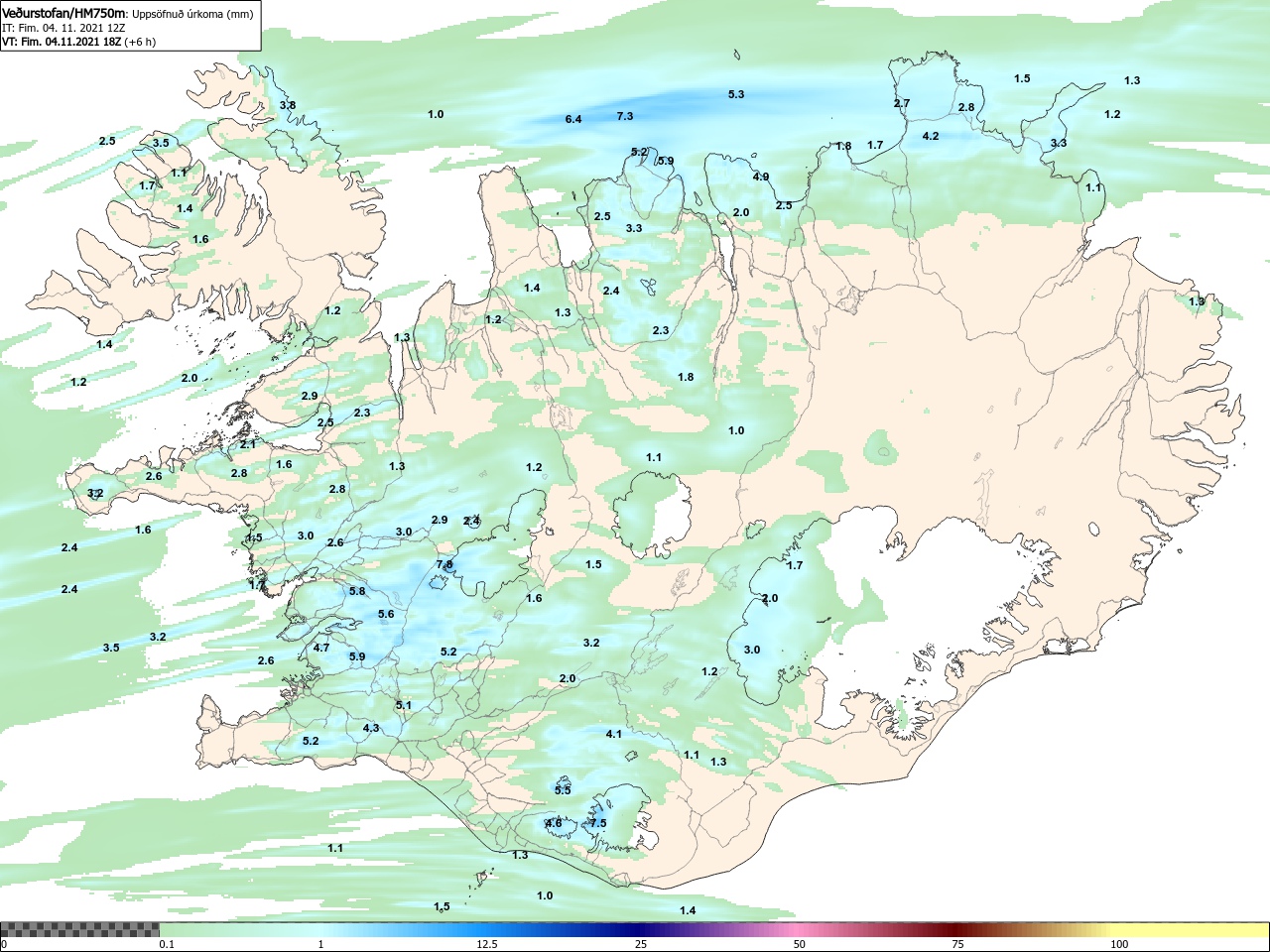Click the 50 label on the legend

[x=800, y=944]
